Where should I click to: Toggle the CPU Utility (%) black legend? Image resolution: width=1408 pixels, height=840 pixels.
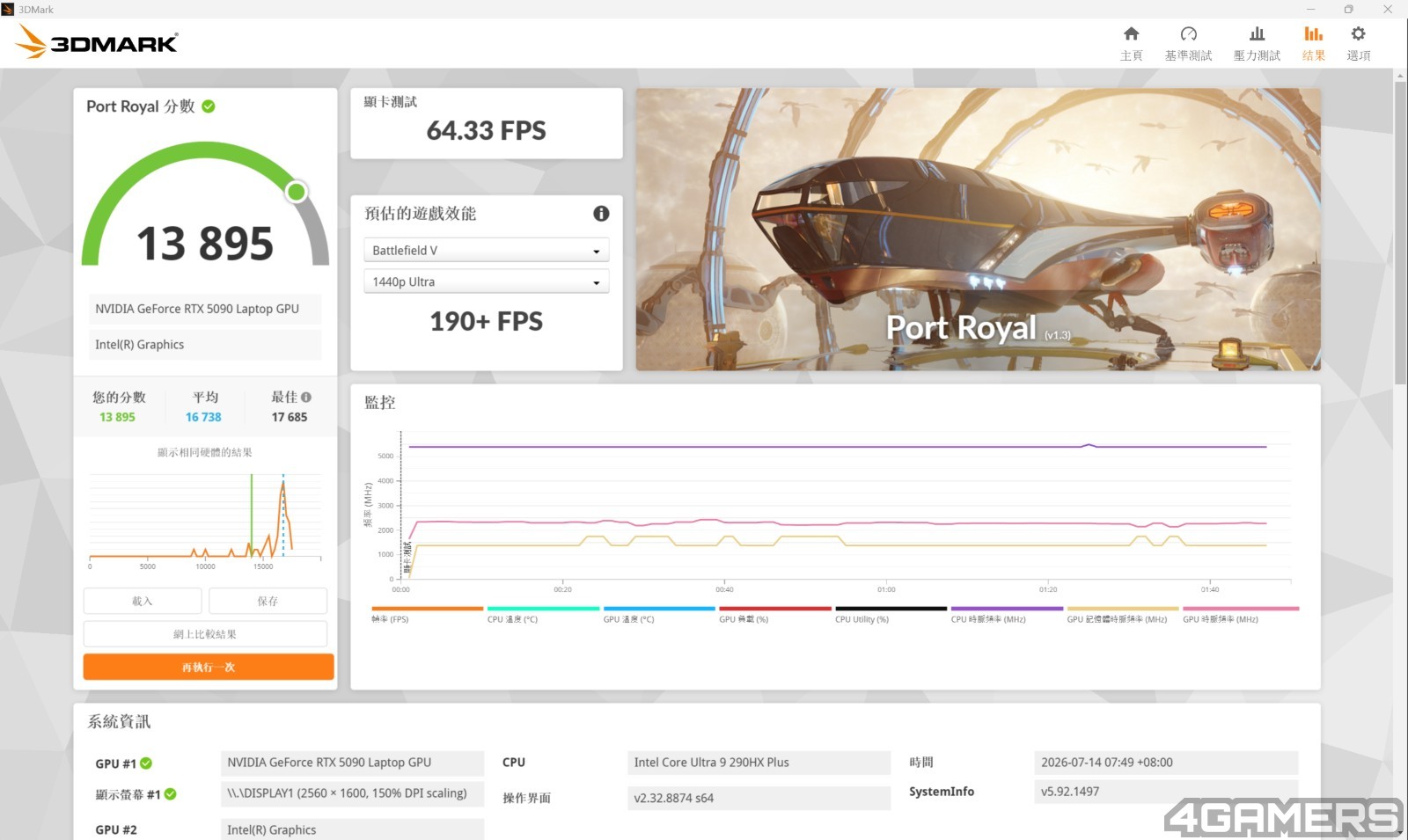coord(891,614)
